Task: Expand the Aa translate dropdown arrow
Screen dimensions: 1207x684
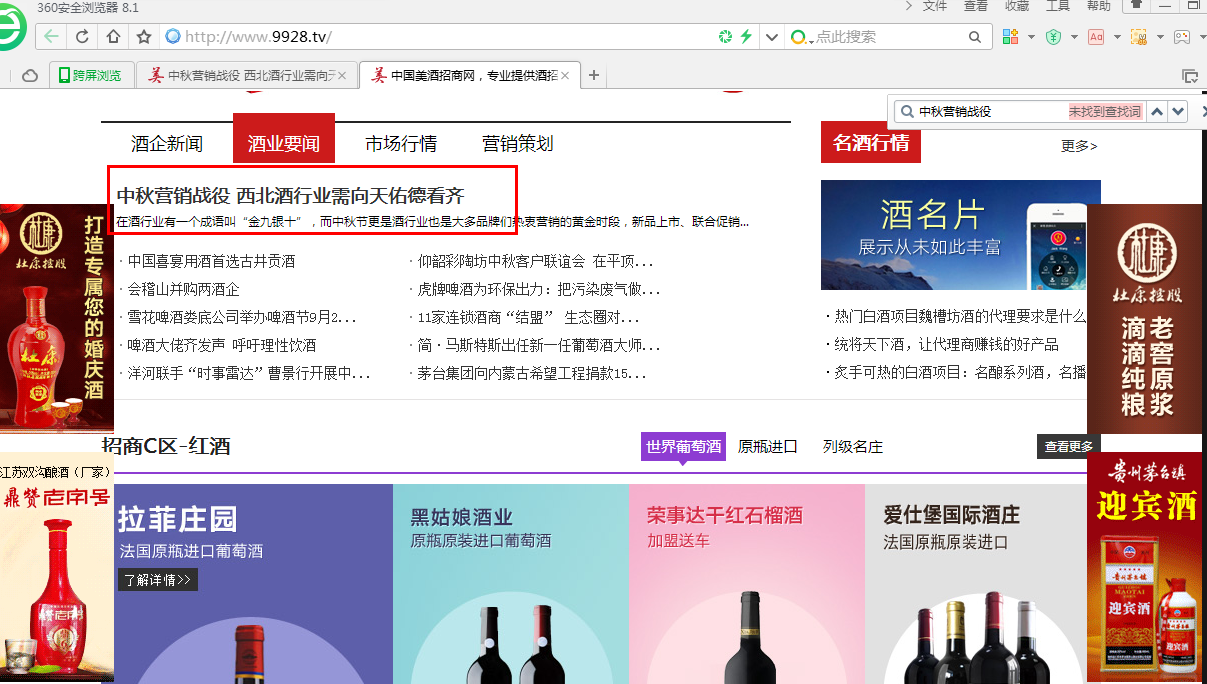Action: [1117, 37]
